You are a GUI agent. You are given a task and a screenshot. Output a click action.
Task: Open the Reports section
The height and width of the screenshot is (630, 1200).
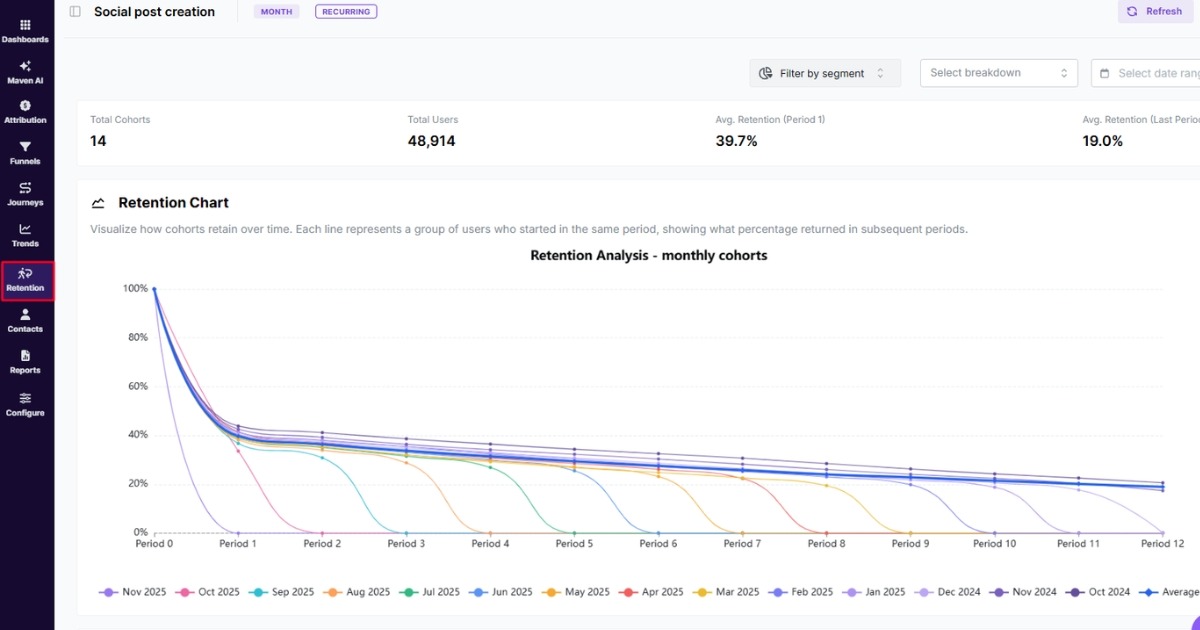tap(26, 362)
